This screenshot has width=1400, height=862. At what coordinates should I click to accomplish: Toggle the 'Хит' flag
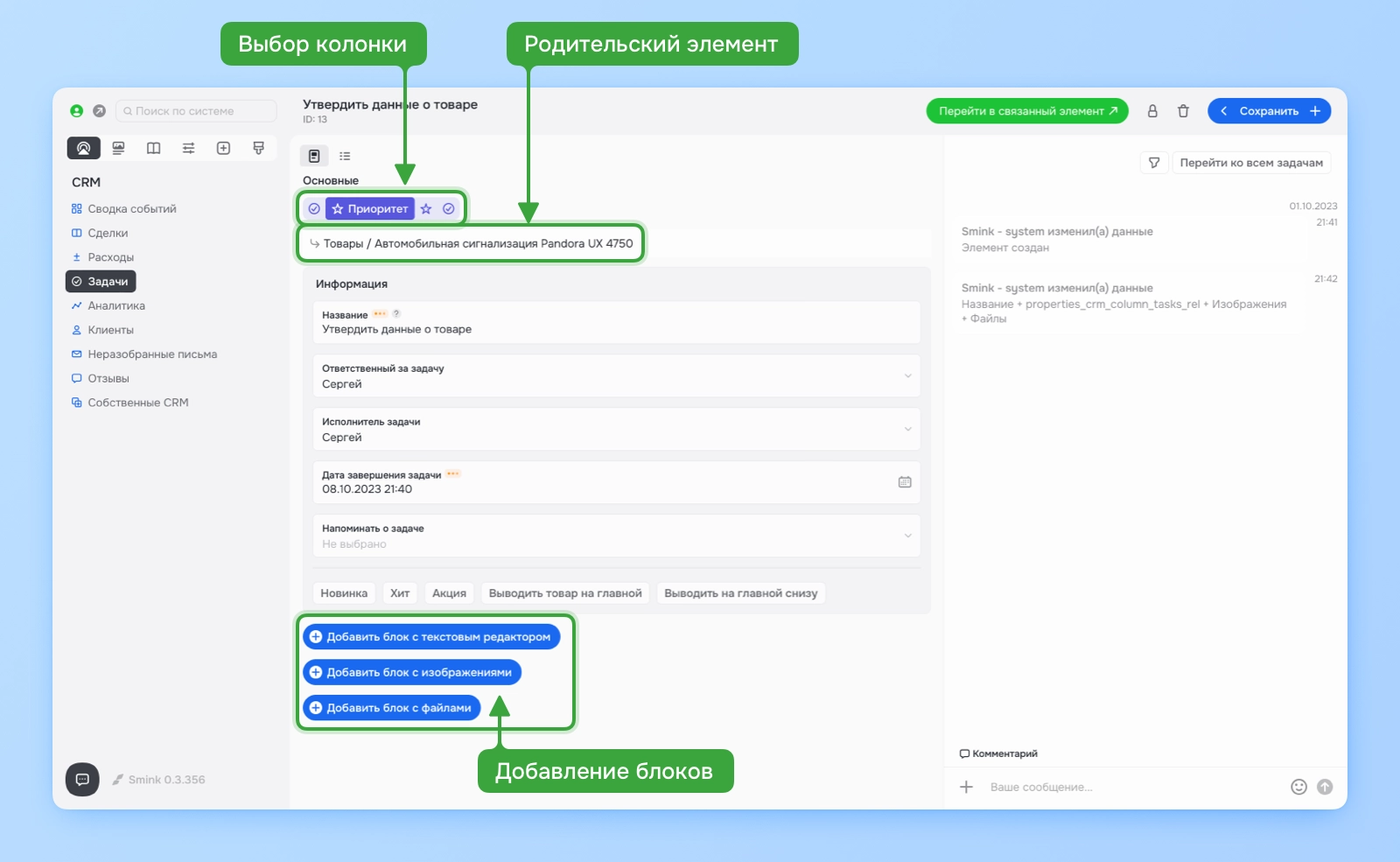[400, 593]
